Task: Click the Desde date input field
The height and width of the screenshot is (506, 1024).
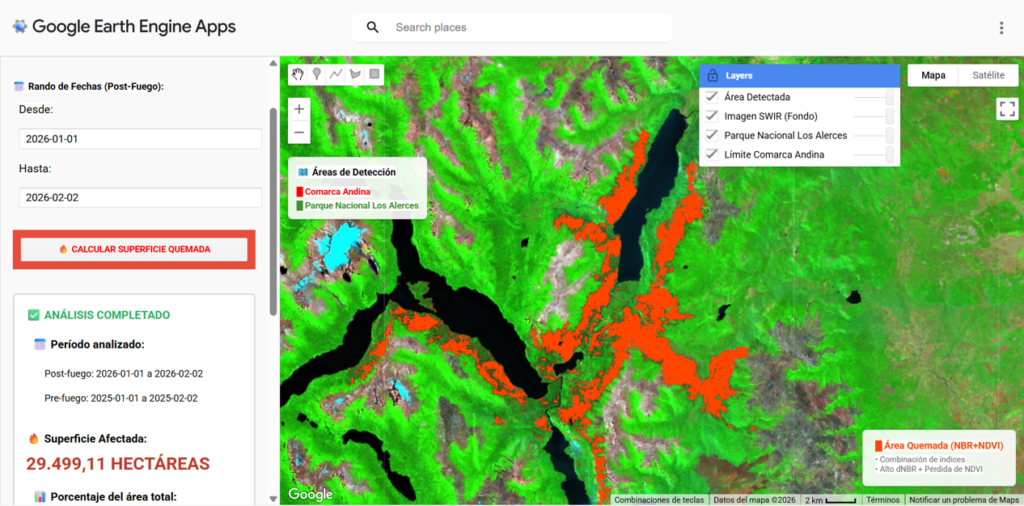Action: pyautogui.click(x=140, y=139)
